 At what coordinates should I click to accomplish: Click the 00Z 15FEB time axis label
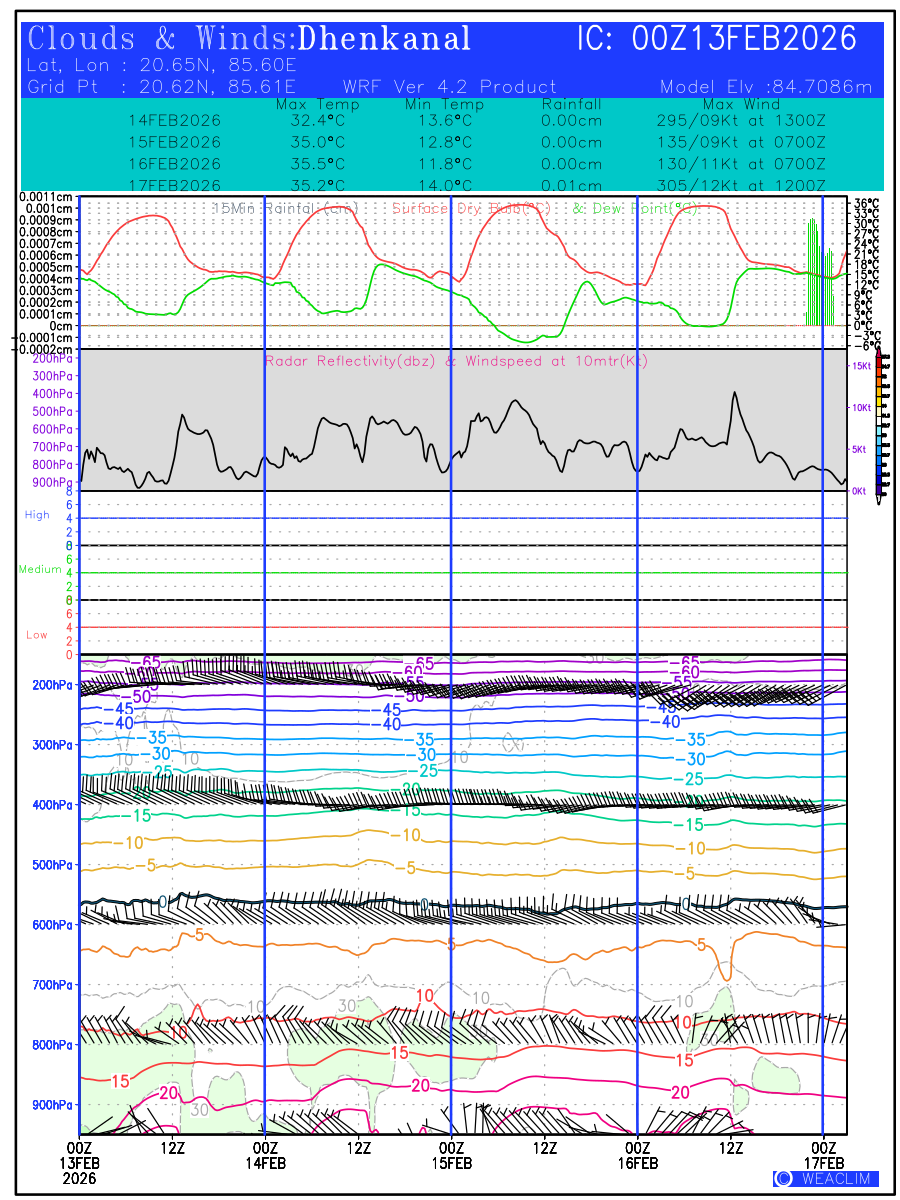point(452,1155)
